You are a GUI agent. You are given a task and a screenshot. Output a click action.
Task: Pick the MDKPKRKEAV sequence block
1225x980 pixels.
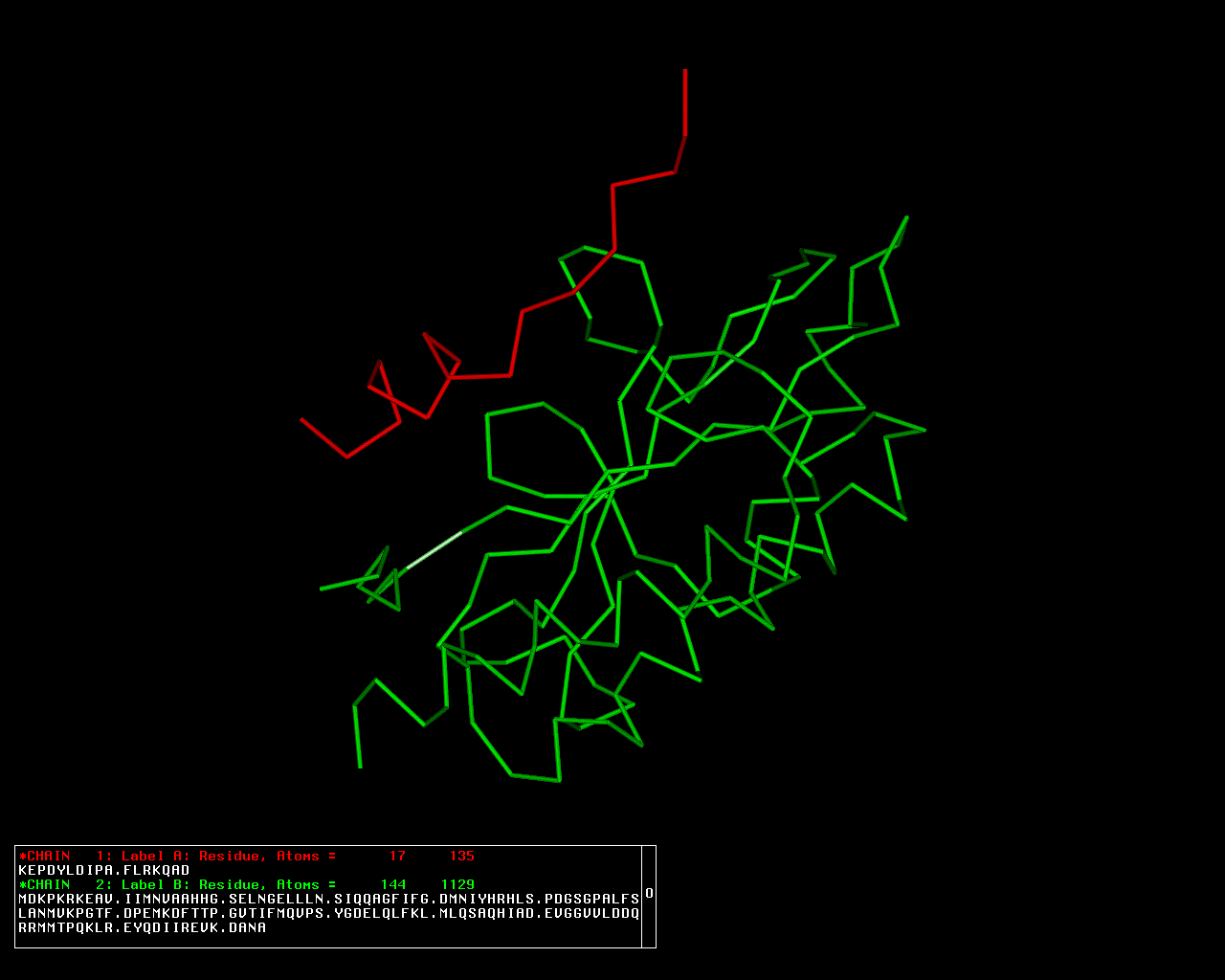(x=65, y=899)
